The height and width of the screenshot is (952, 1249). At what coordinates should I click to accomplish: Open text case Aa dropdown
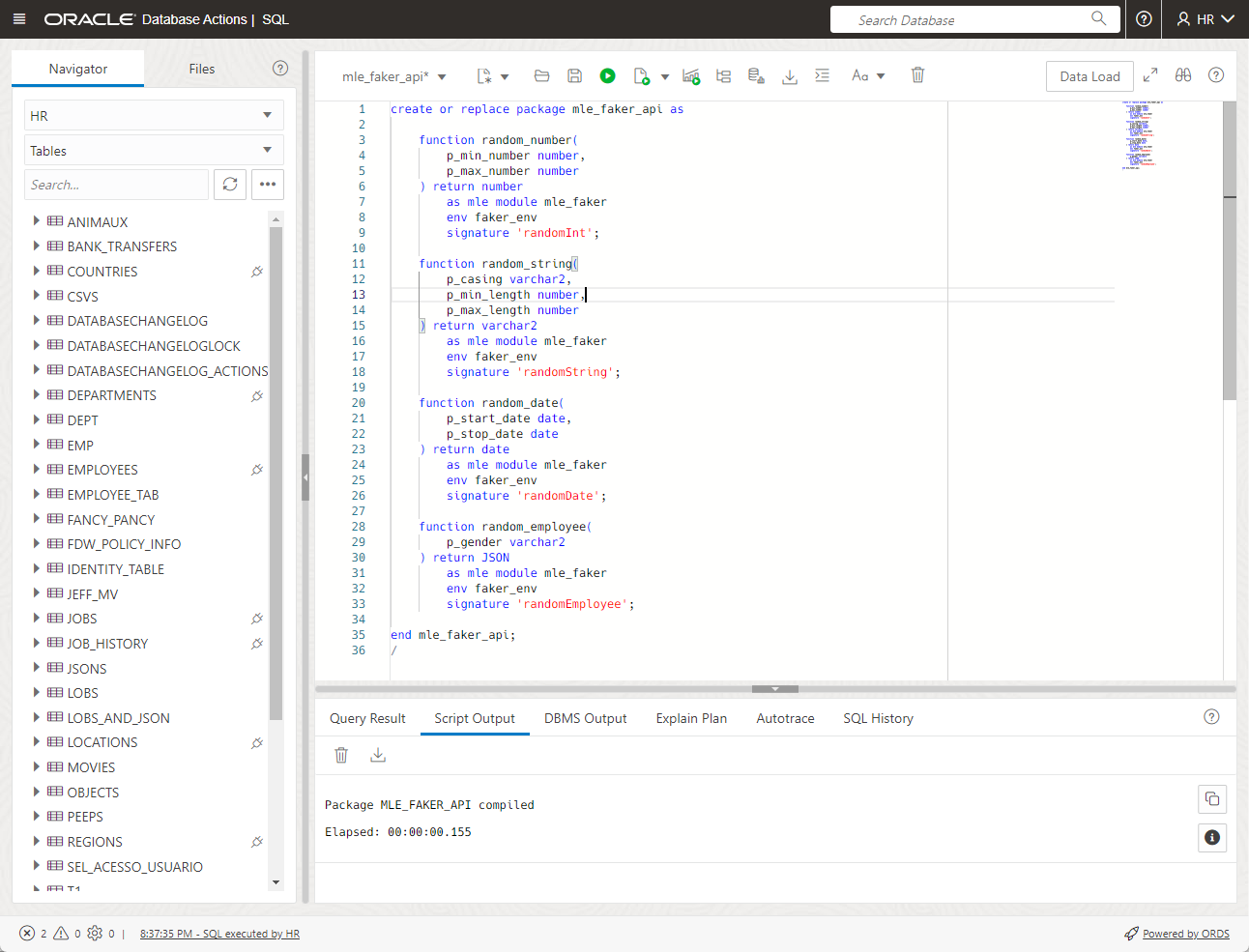pos(868,76)
